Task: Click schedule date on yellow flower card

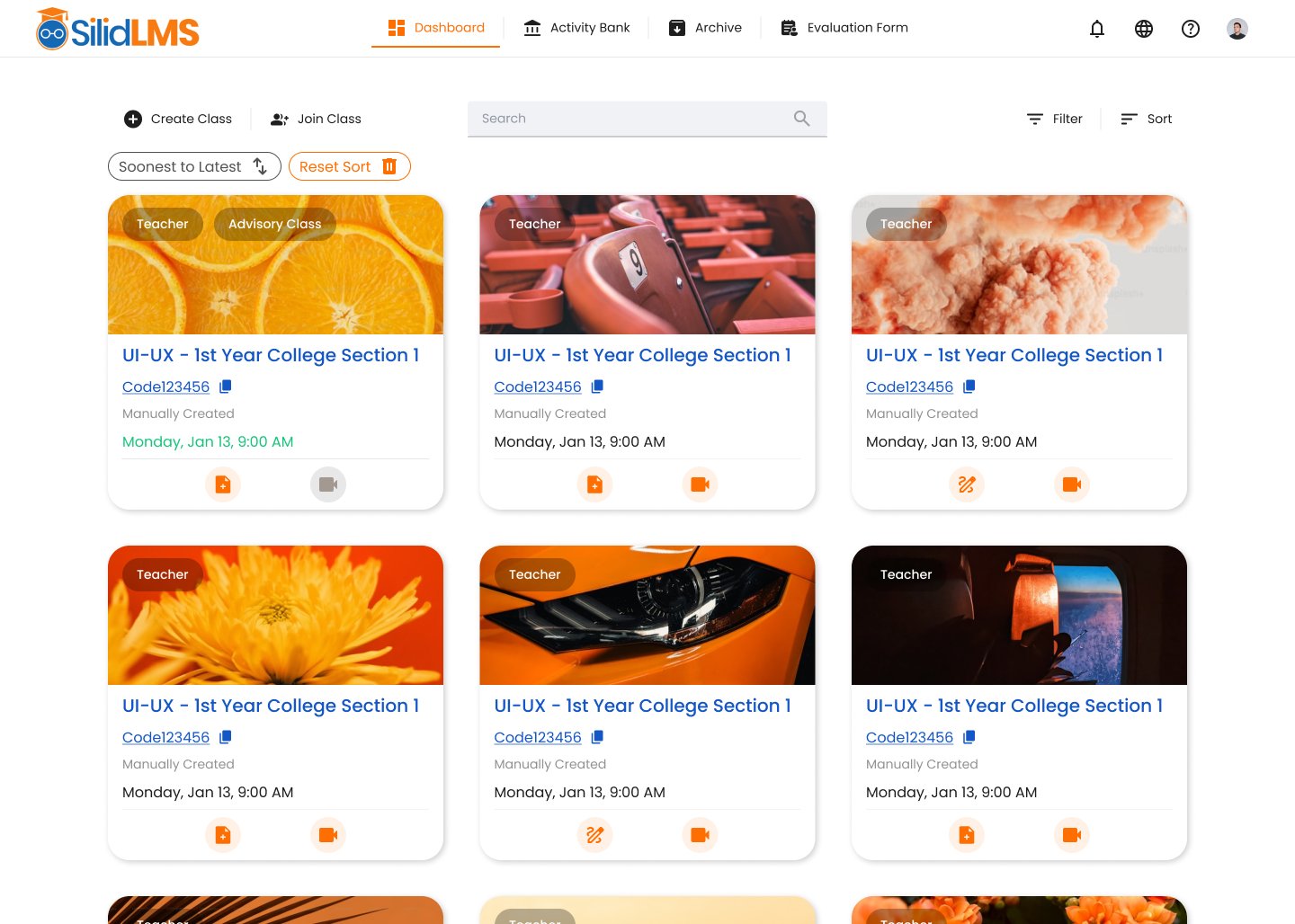Action: point(208,792)
